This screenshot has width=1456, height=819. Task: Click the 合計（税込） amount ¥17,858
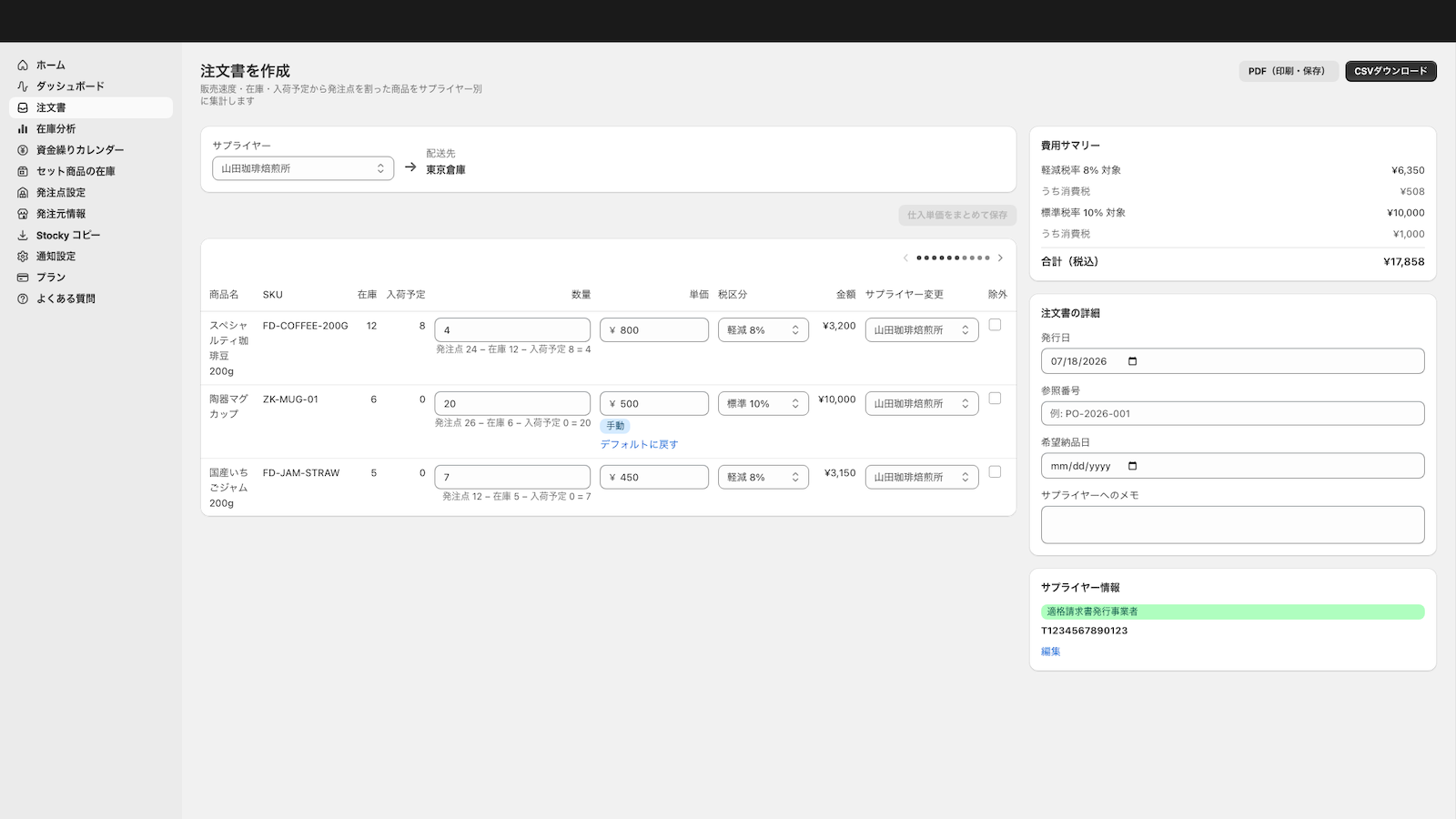coord(1404,262)
